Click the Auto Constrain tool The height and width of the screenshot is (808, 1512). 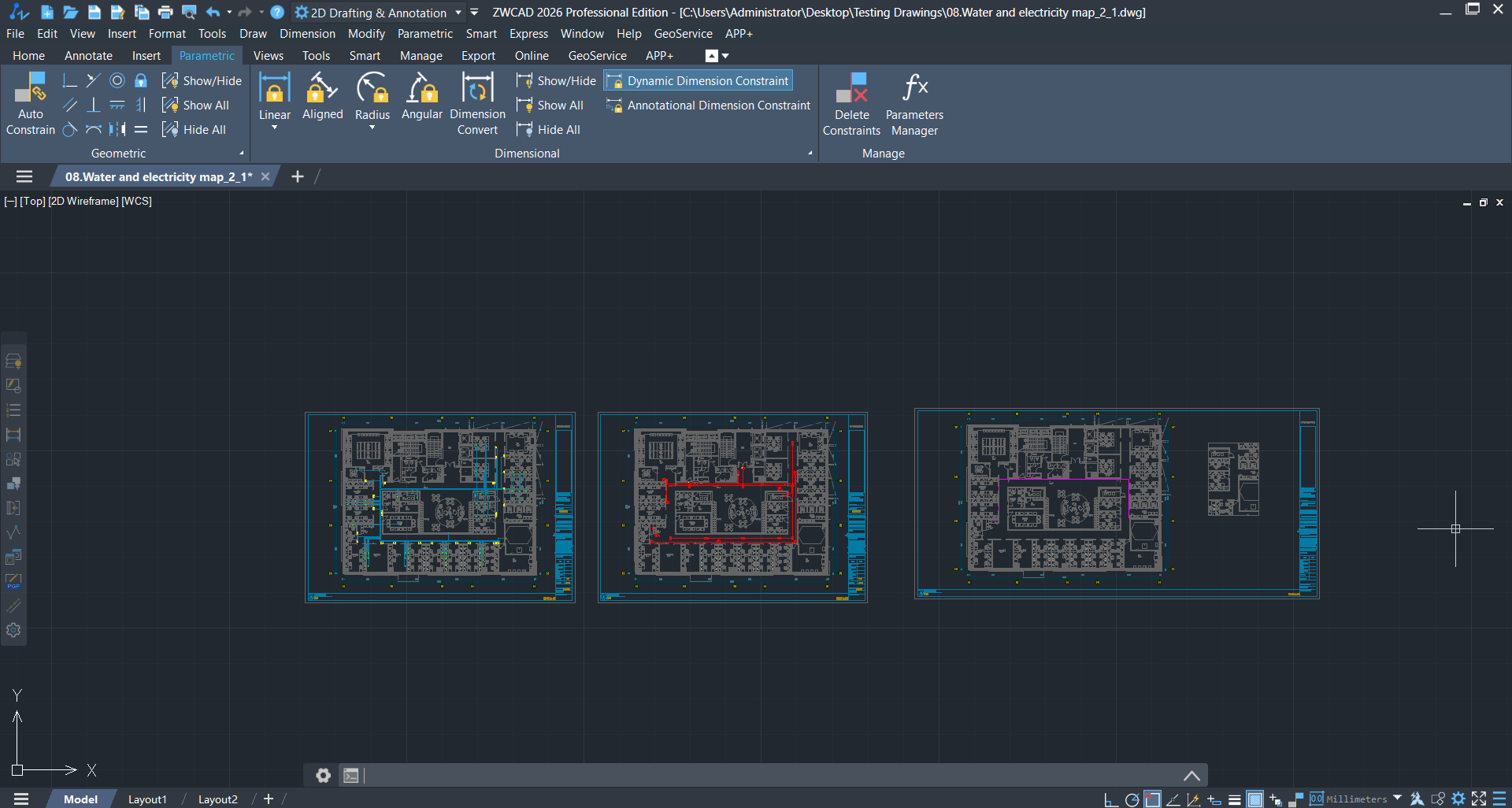point(31,104)
